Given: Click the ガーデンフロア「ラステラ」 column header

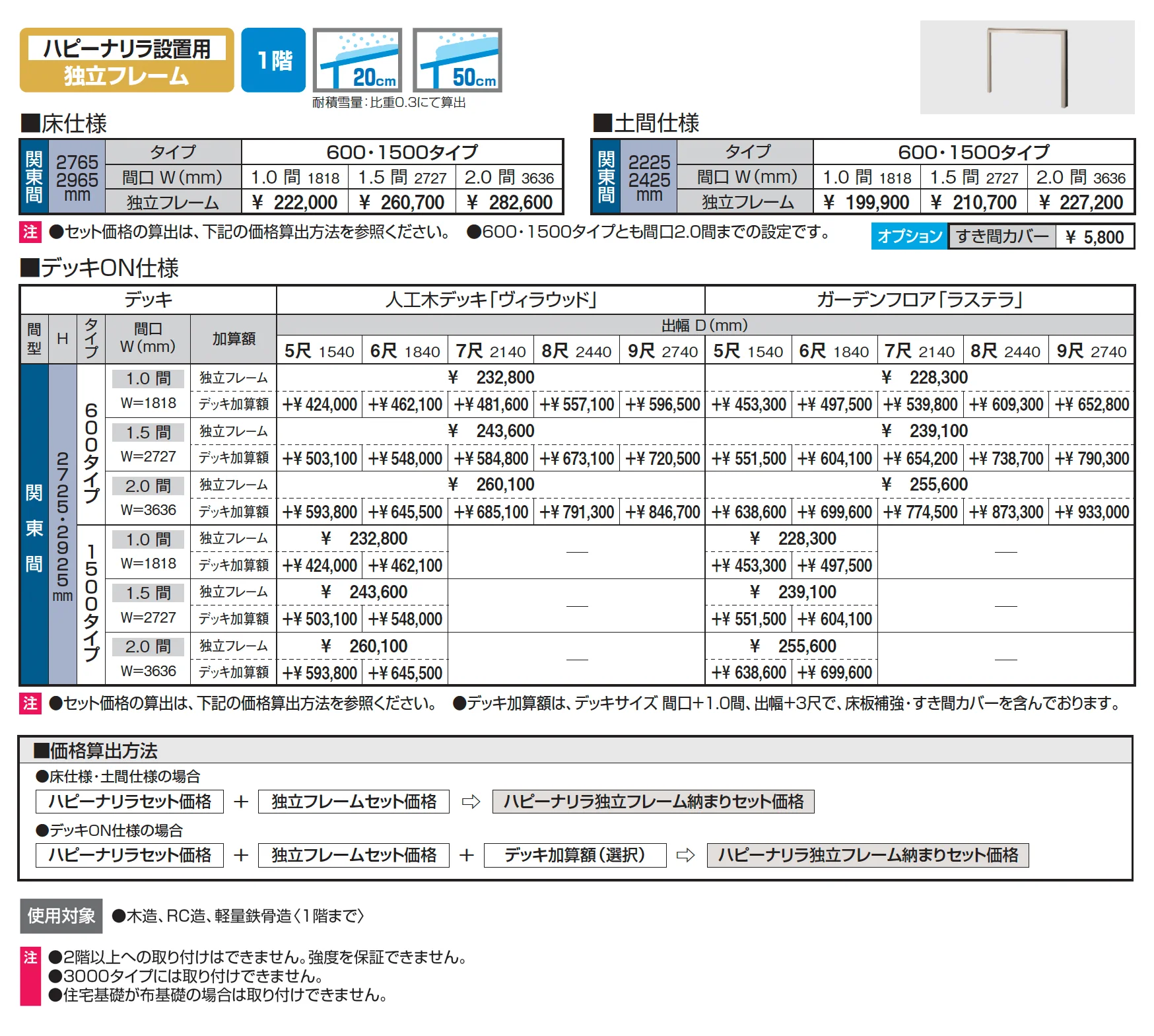Looking at the screenshot, I should click(920, 300).
